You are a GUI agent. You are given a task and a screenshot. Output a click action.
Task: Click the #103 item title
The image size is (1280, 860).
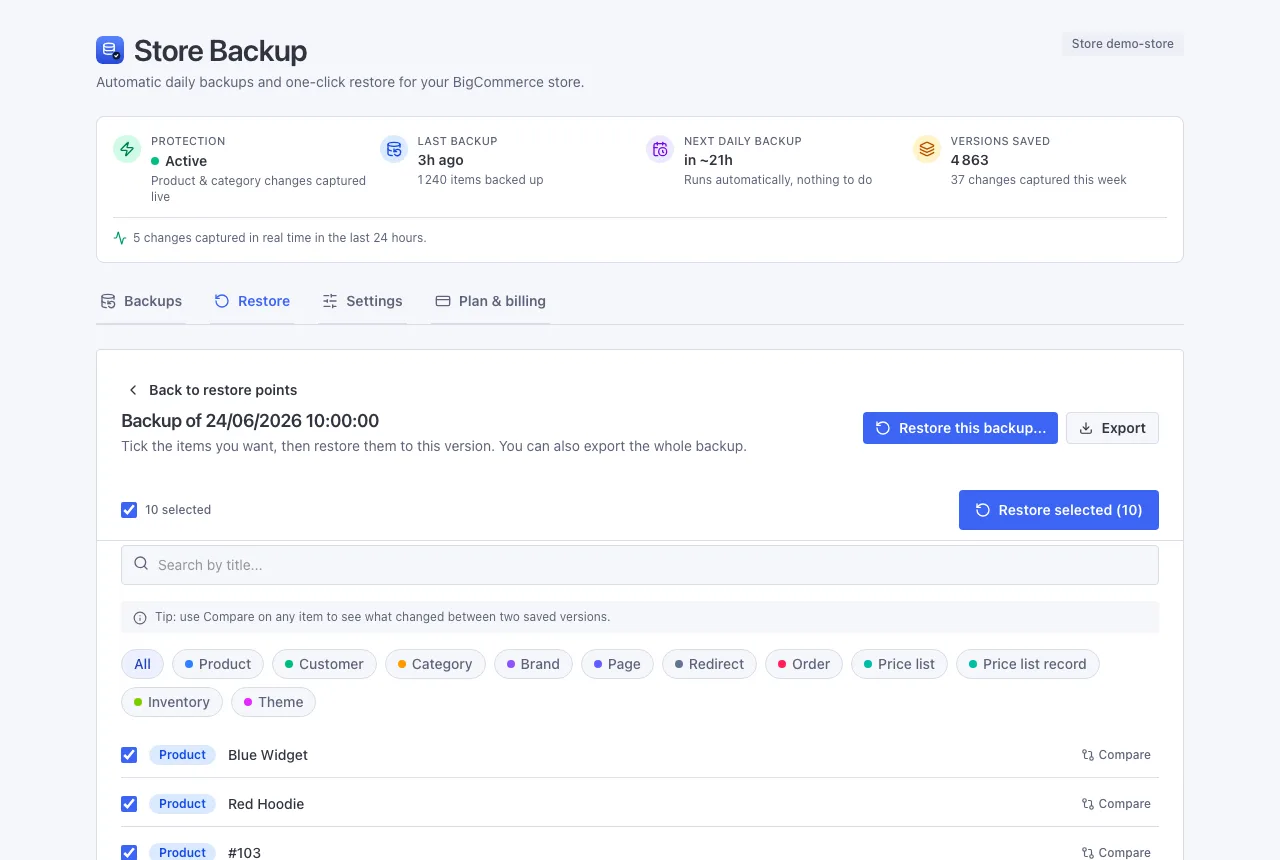(244, 852)
